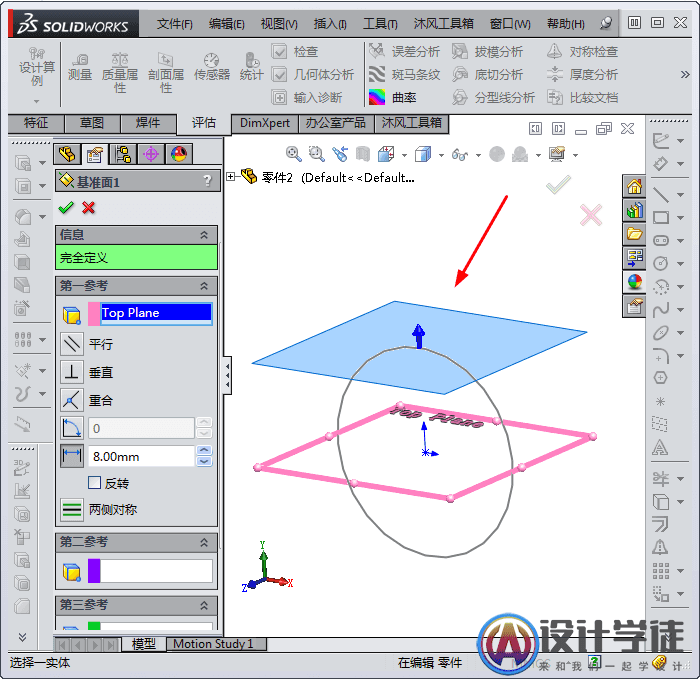Open 比较文档 compare documents

582,97
